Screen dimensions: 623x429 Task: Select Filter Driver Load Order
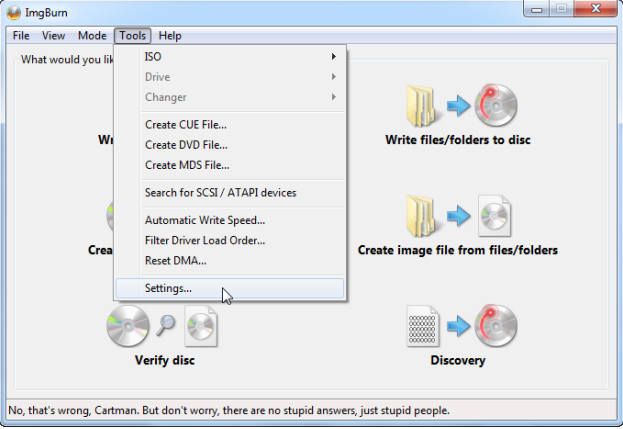(x=204, y=240)
